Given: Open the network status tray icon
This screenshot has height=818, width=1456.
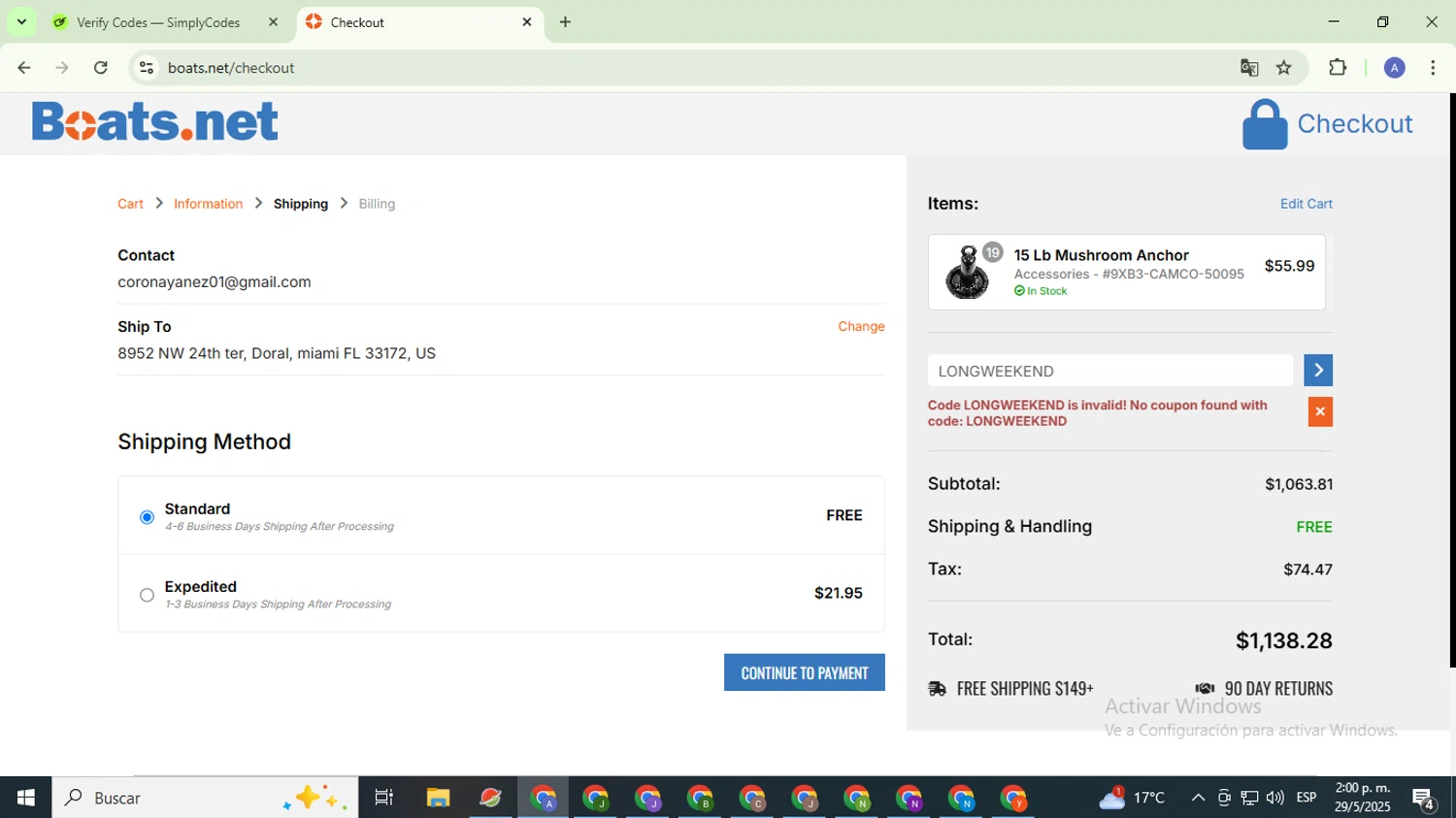Looking at the screenshot, I should tap(1249, 798).
